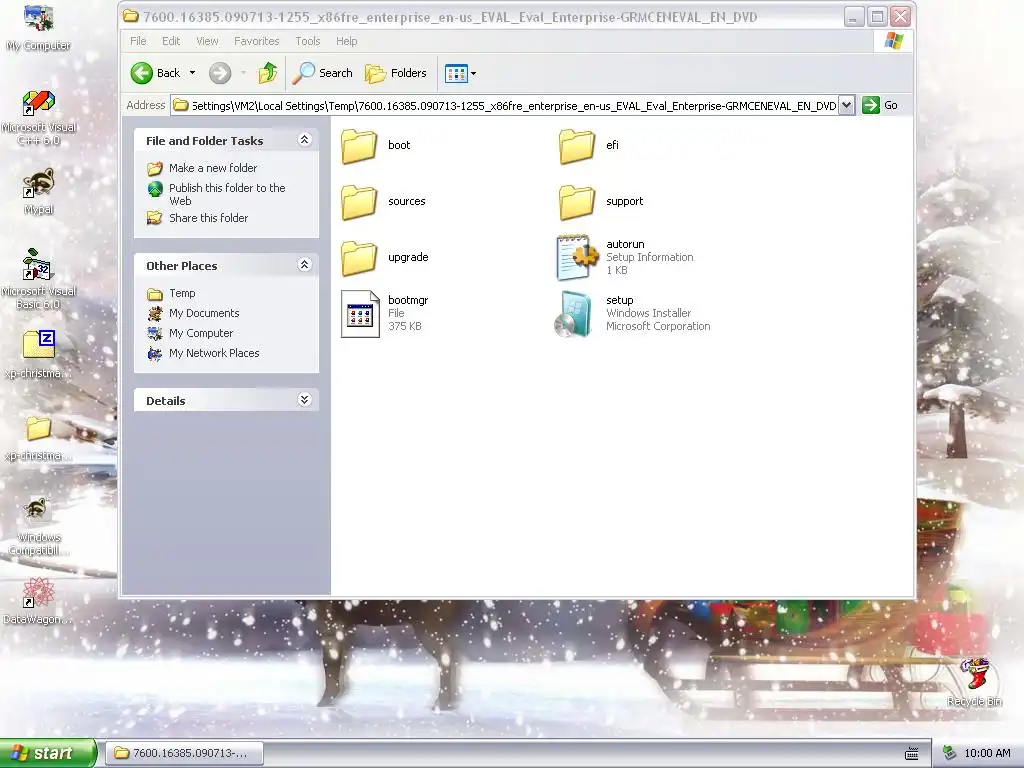Select the Mypal desktop shortcut
This screenshot has height=768, width=1024.
click(x=39, y=184)
